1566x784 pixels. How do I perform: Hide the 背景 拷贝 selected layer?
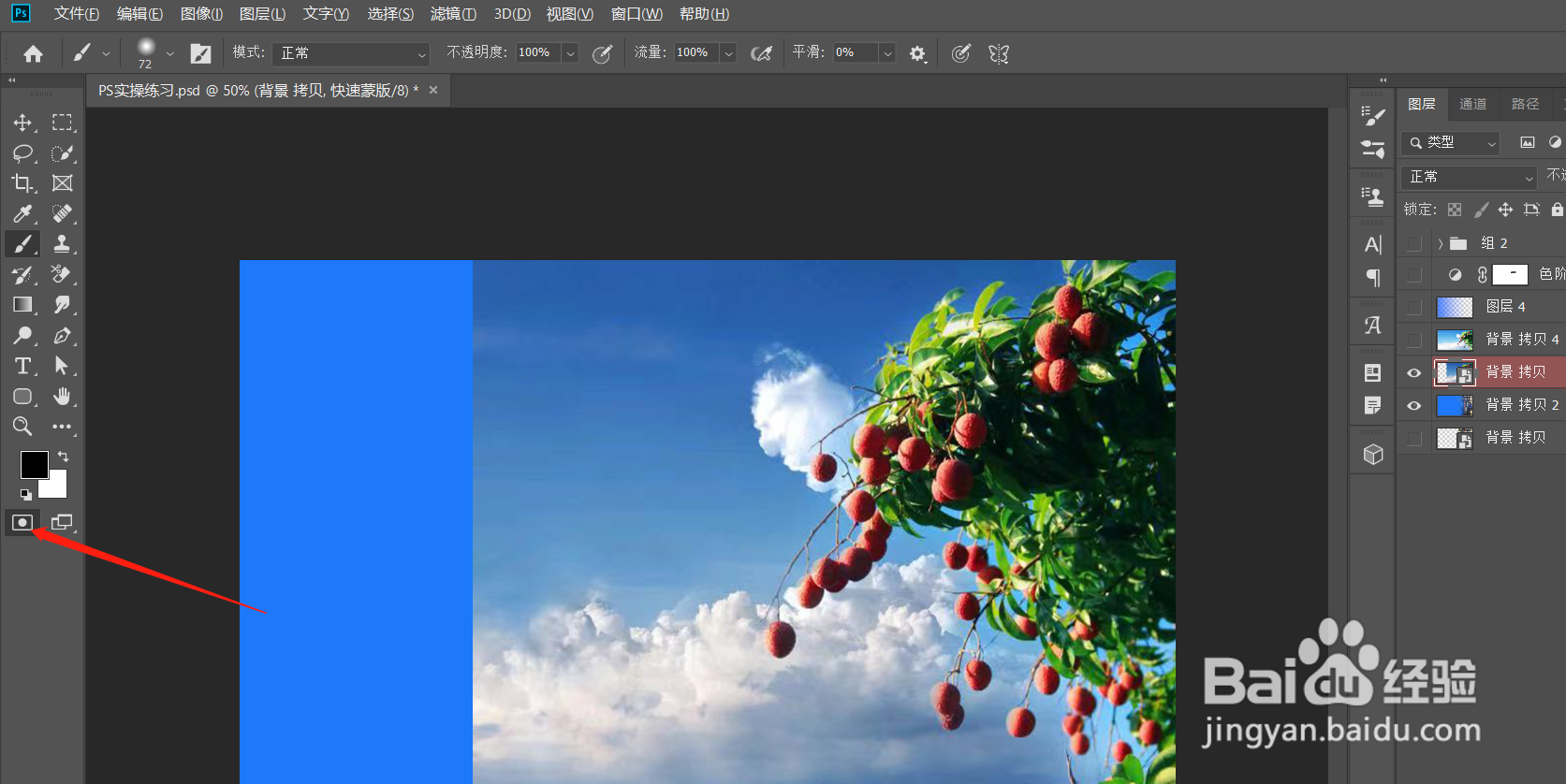point(1414,372)
